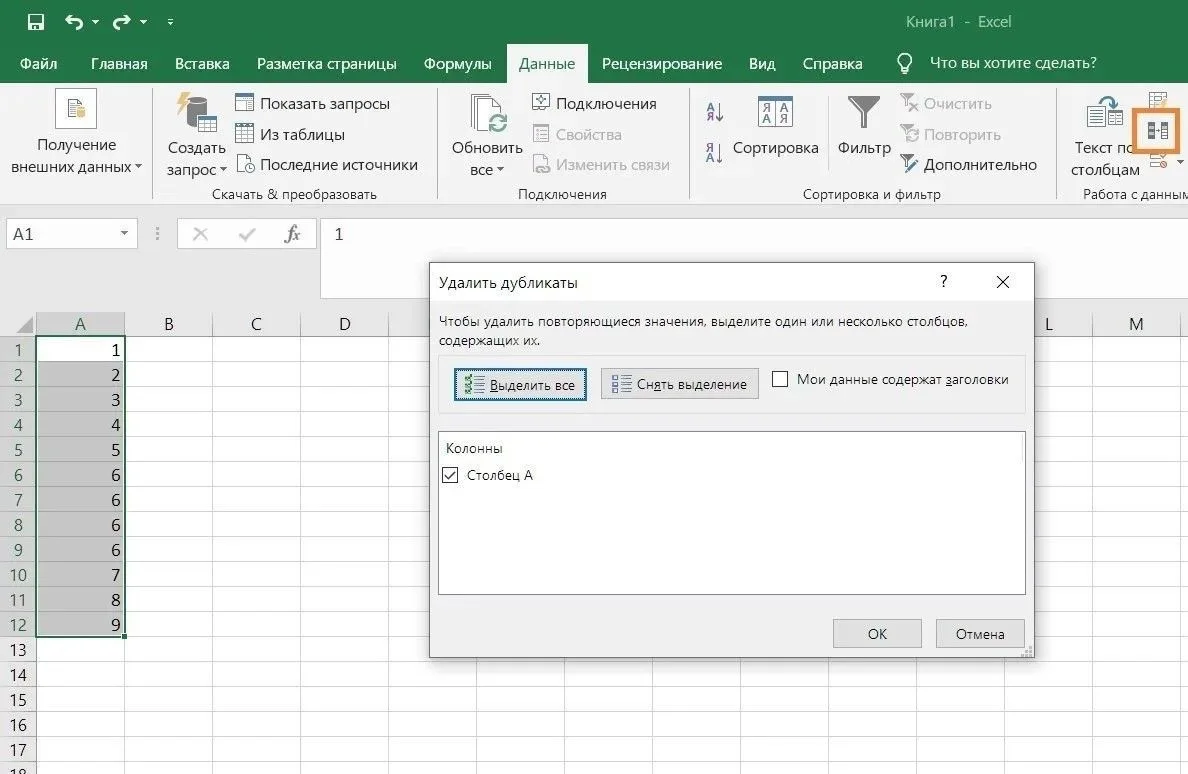Click the Undo arrow icon
The image size is (1188, 774).
click(x=74, y=22)
